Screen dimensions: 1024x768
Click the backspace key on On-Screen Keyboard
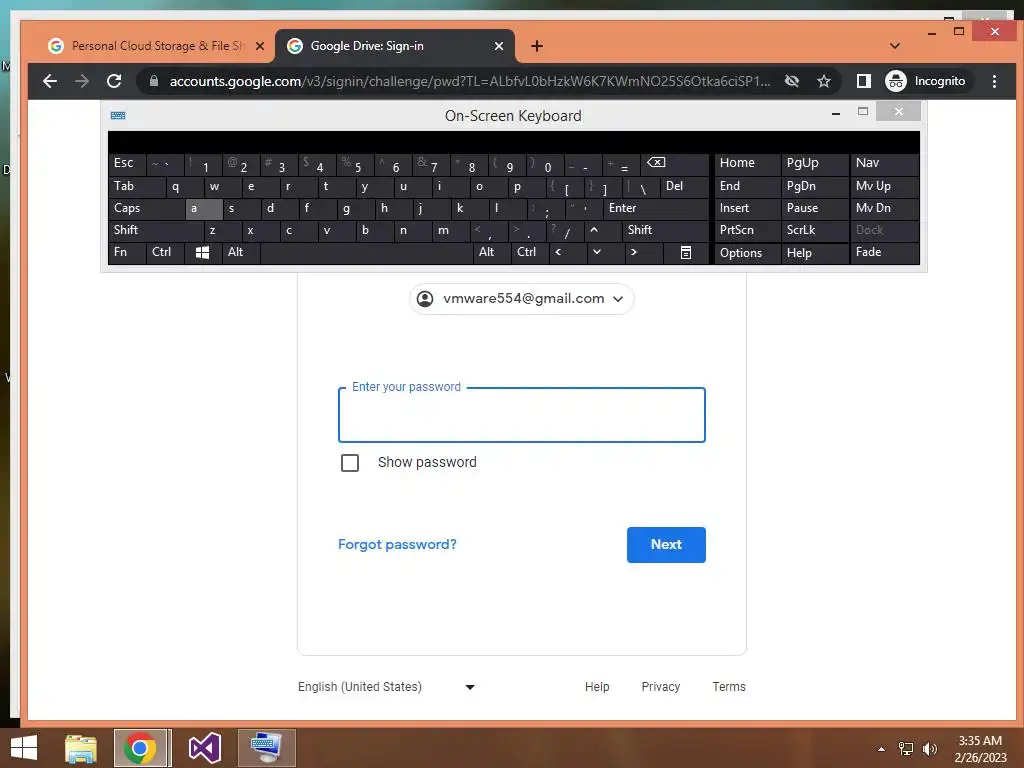click(673, 164)
